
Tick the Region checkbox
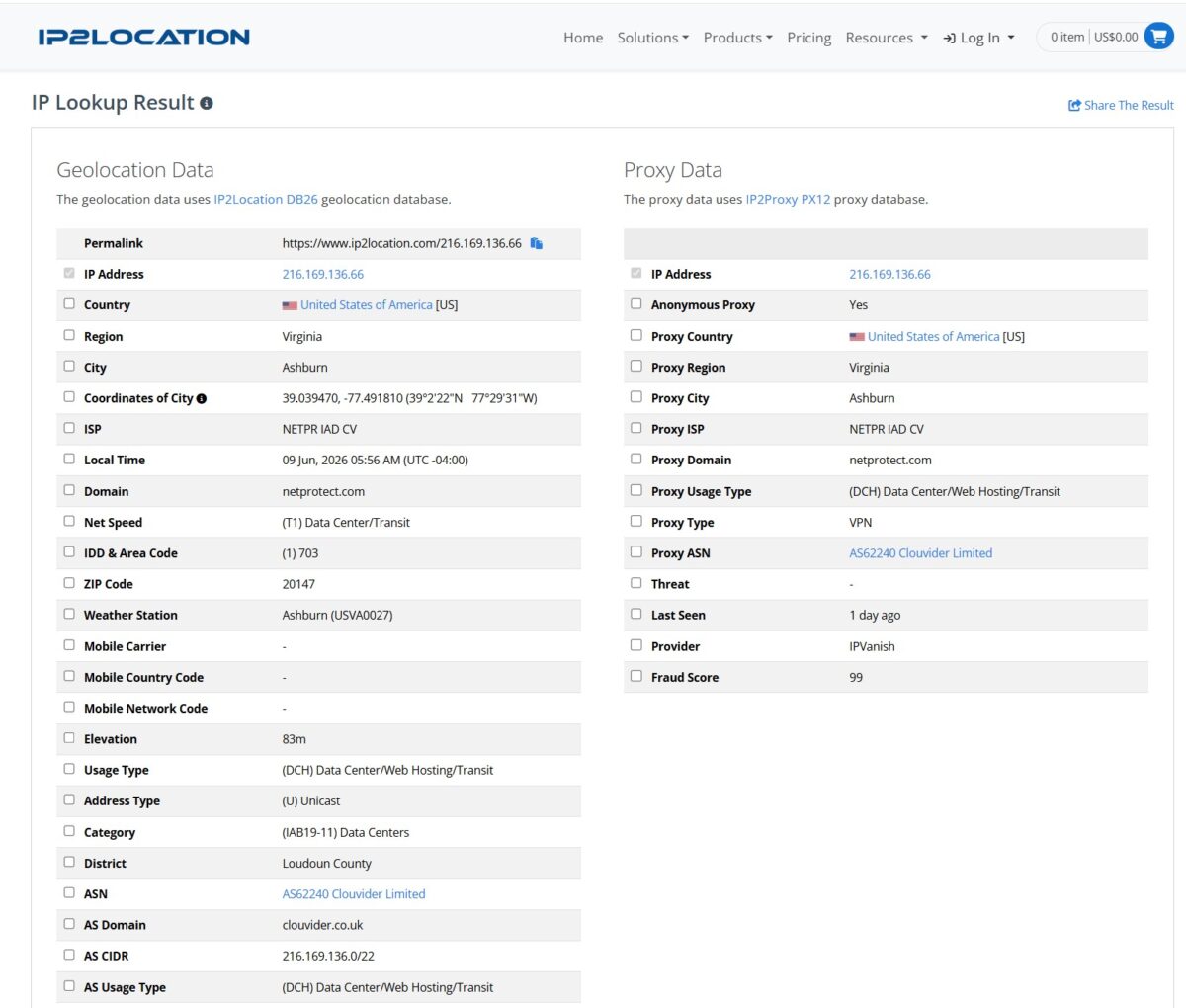(69, 335)
